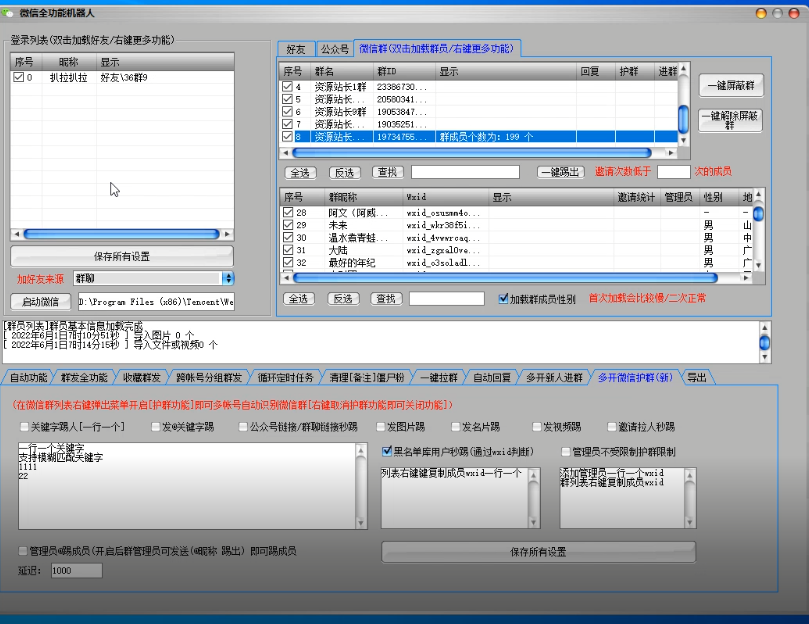
Task: Click the login list horizontal scrollbar
Action: 120,234
